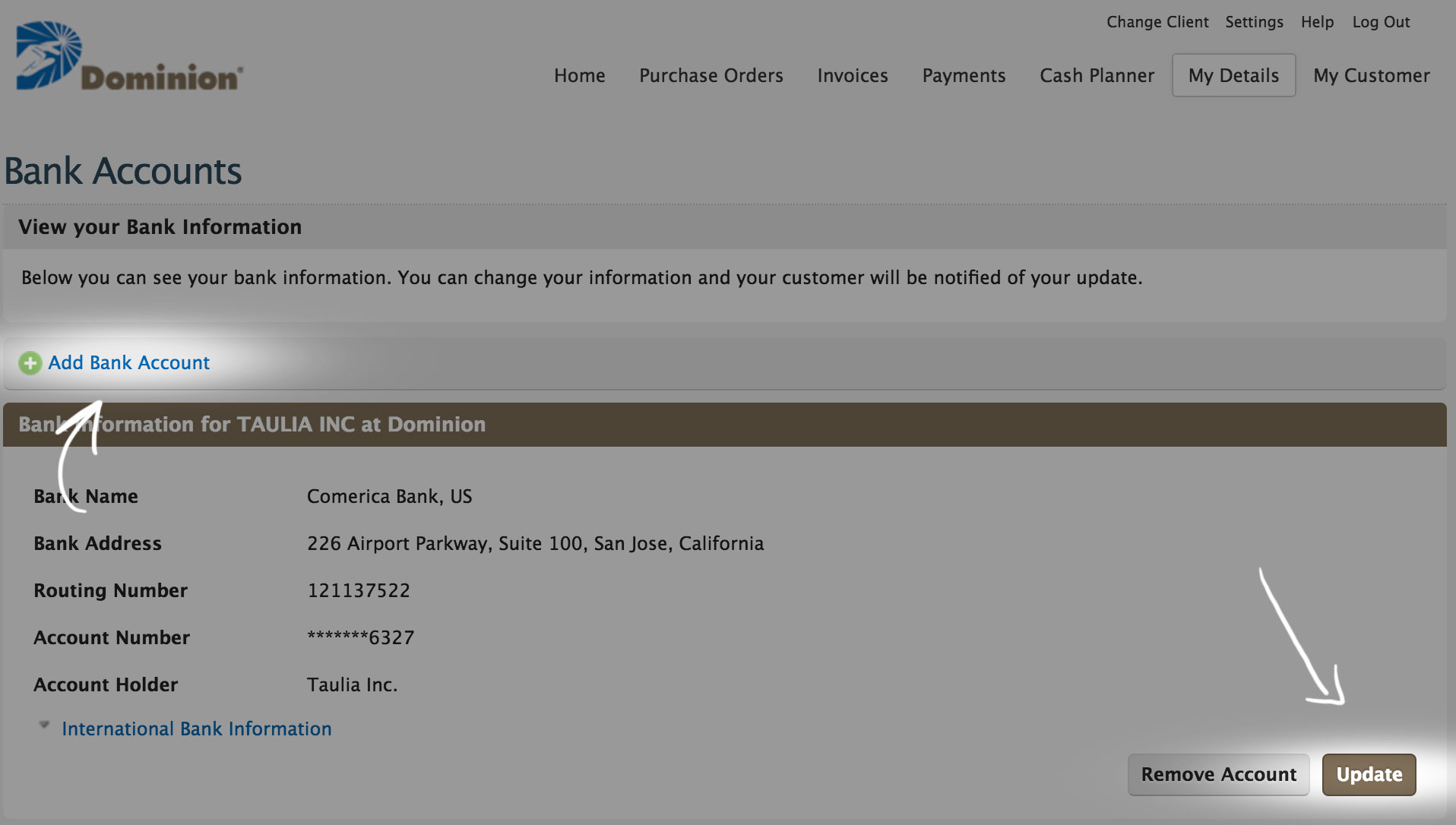
Task: Open Purchase Orders in navigation
Action: click(711, 75)
